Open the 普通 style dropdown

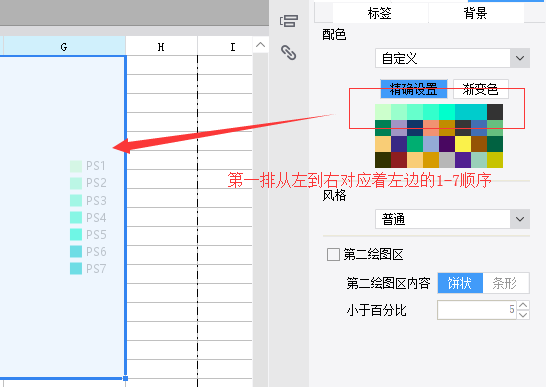click(x=452, y=219)
